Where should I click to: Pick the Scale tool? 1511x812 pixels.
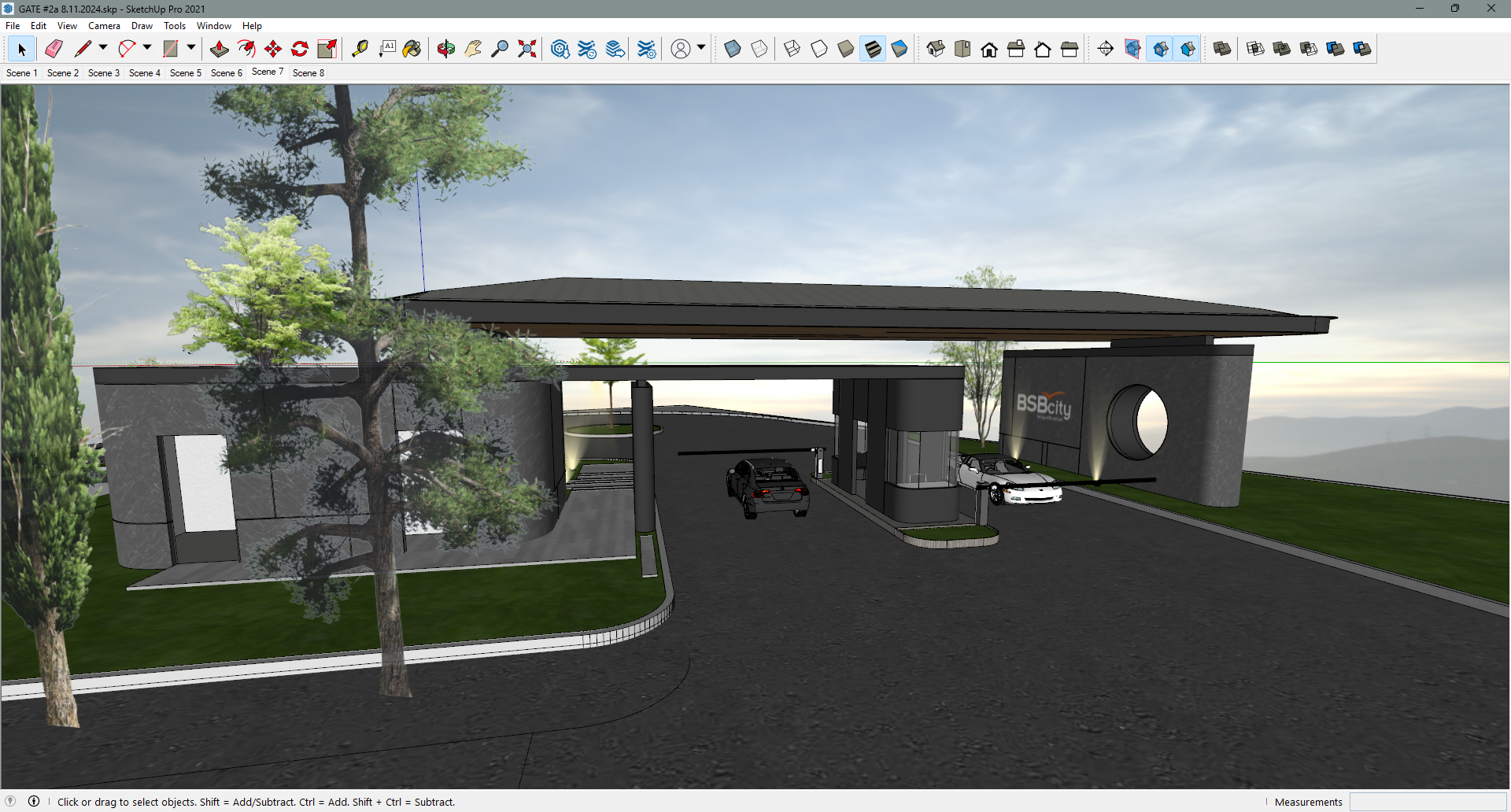(327, 49)
